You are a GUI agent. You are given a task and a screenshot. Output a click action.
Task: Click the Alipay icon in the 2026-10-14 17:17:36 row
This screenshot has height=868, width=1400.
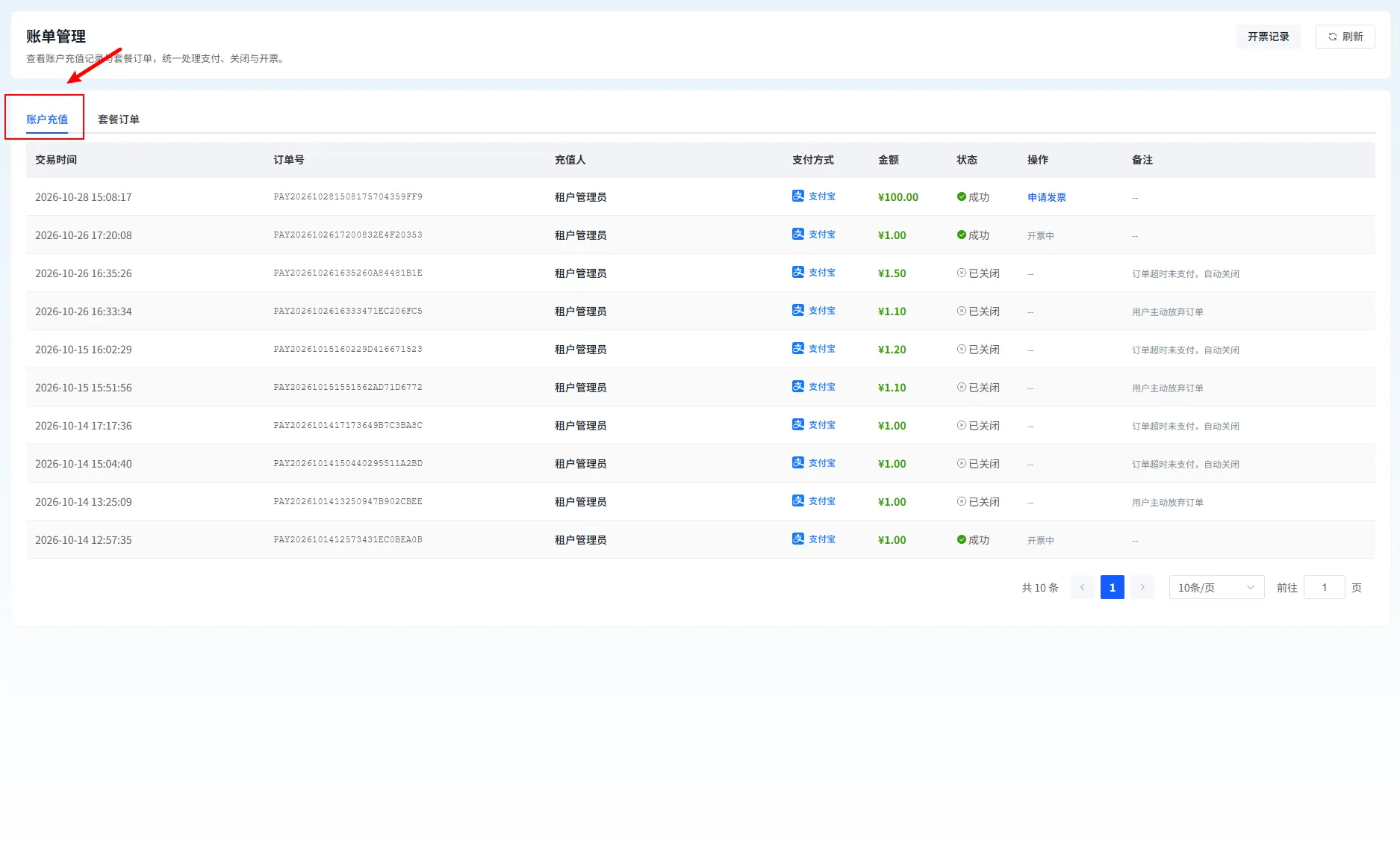point(798,424)
